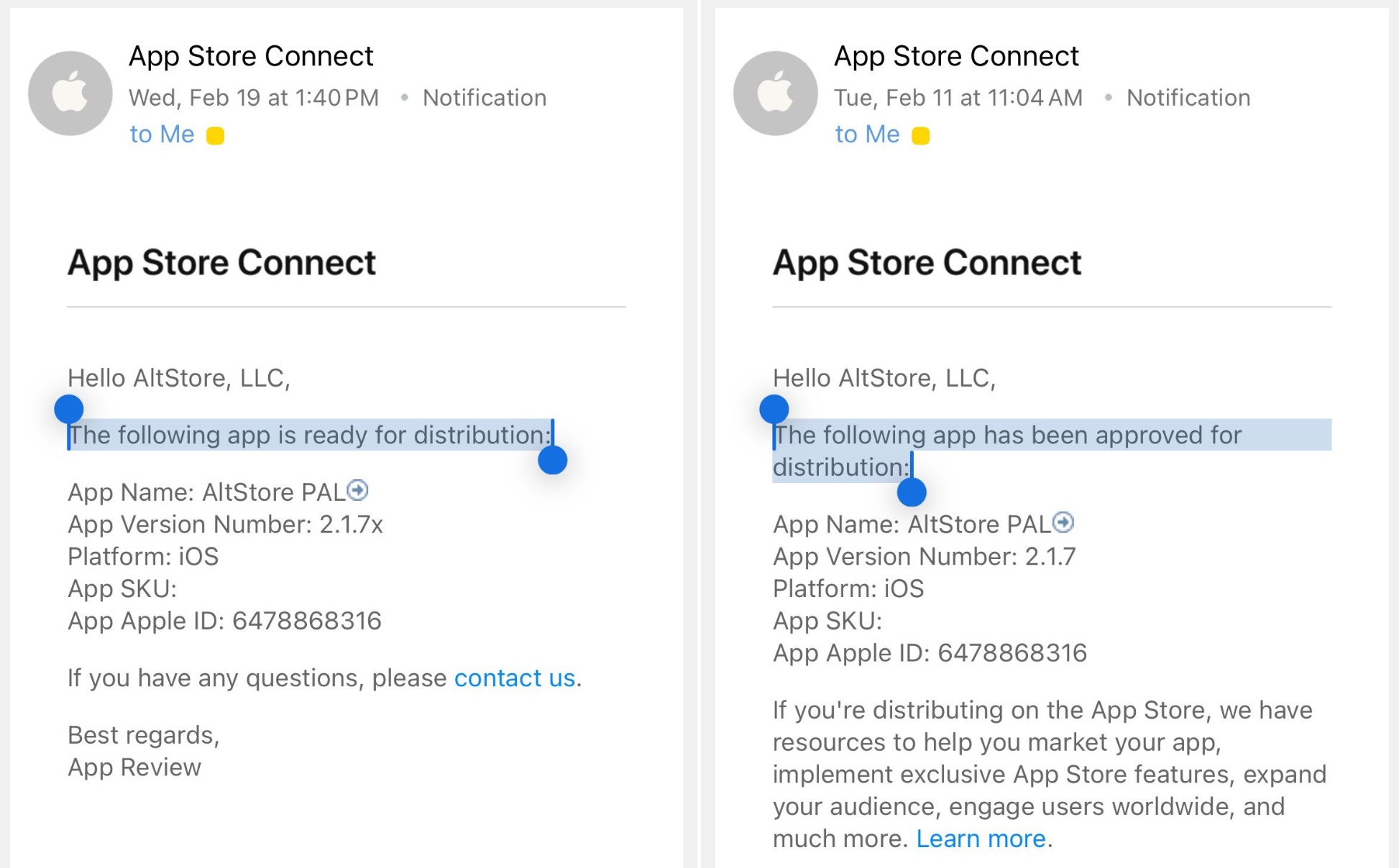Tap "Platform: iOS" in the Feb 11 email

(848, 588)
